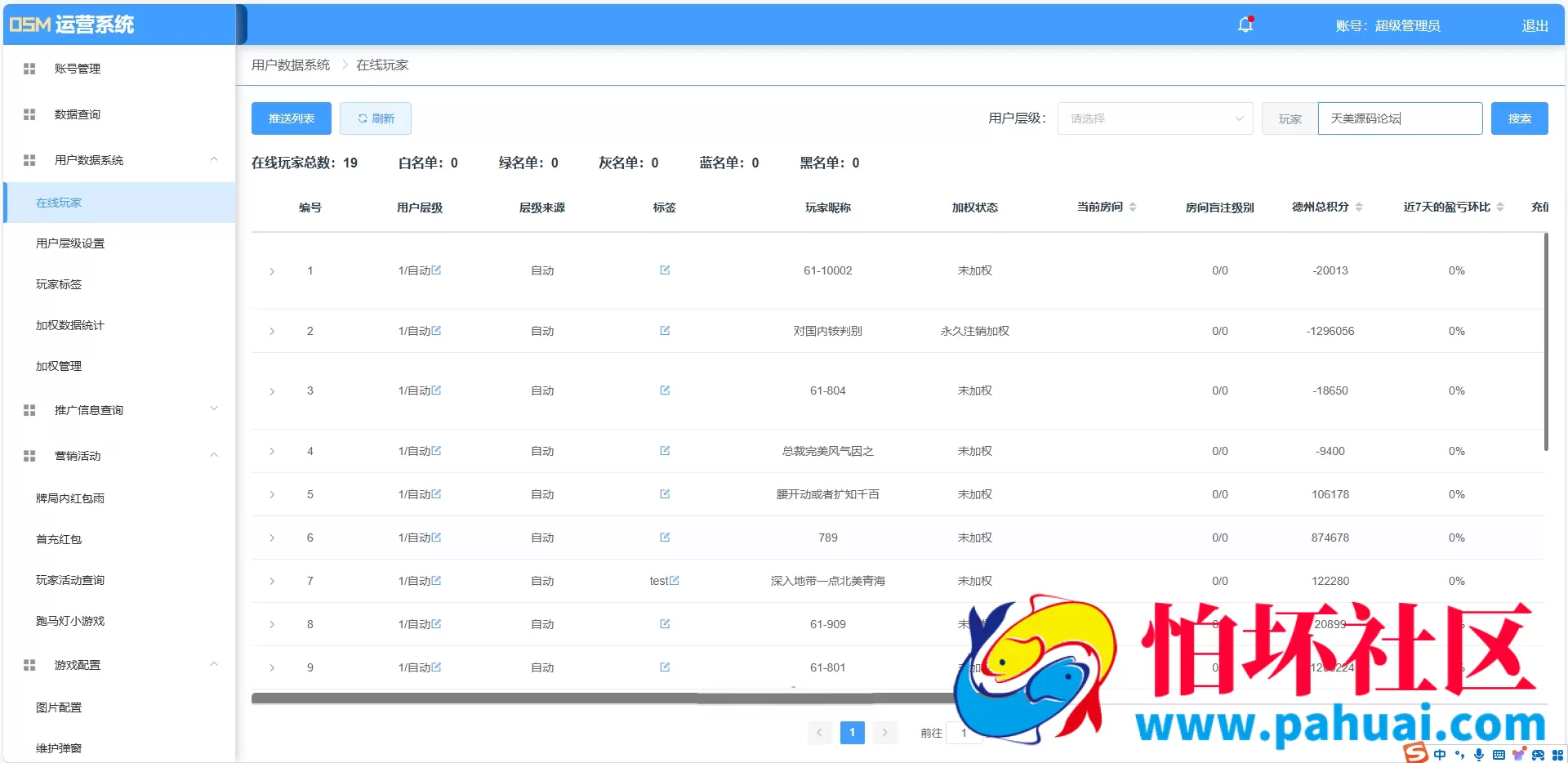Edit tag icon for player 61-10002

tap(665, 270)
